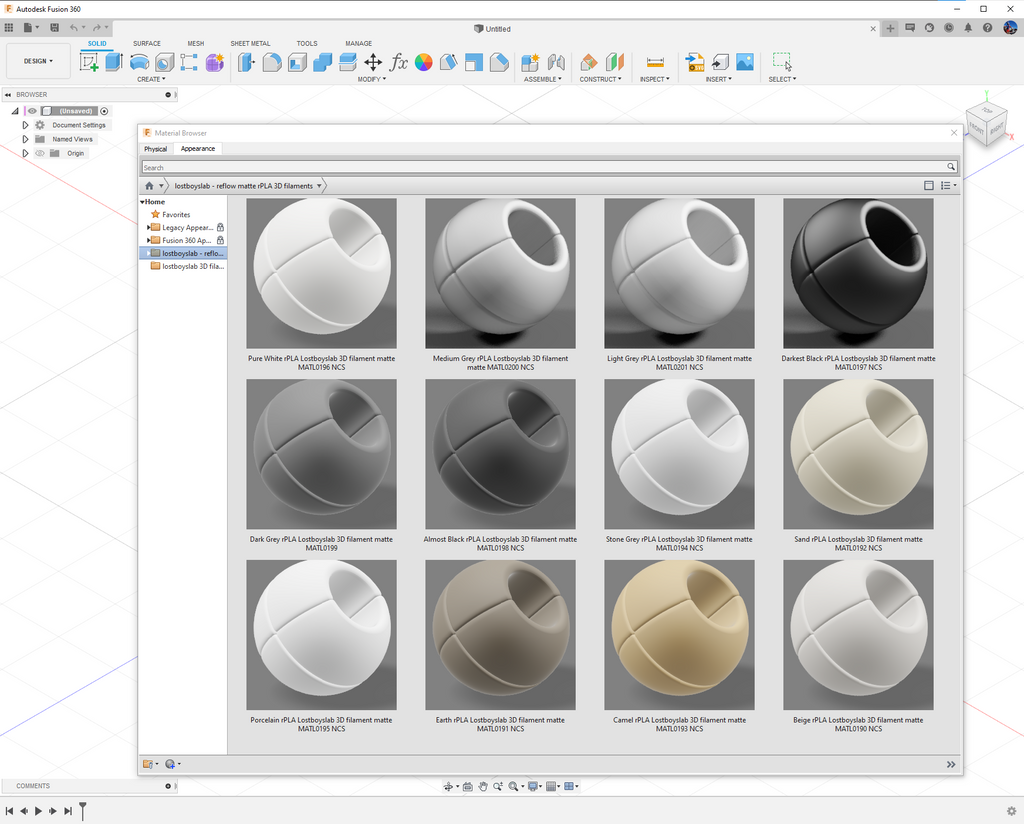
Task: Jump to the timeline beginning
Action: point(9,811)
